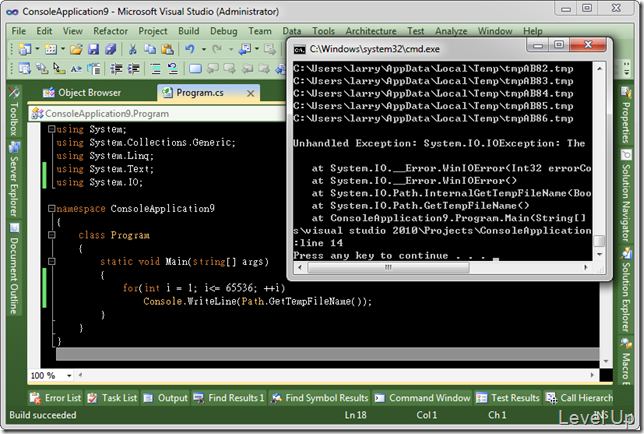The height and width of the screenshot is (434, 644).
Task: Open Add New Item dropdown arrow
Action: tap(63, 49)
